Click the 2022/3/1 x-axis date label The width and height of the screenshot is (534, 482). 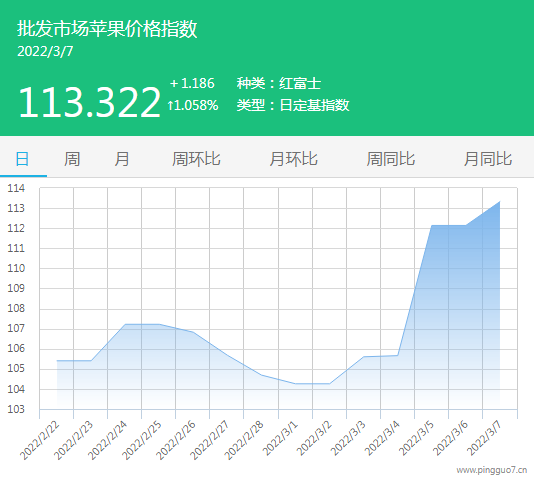(x=281, y=438)
